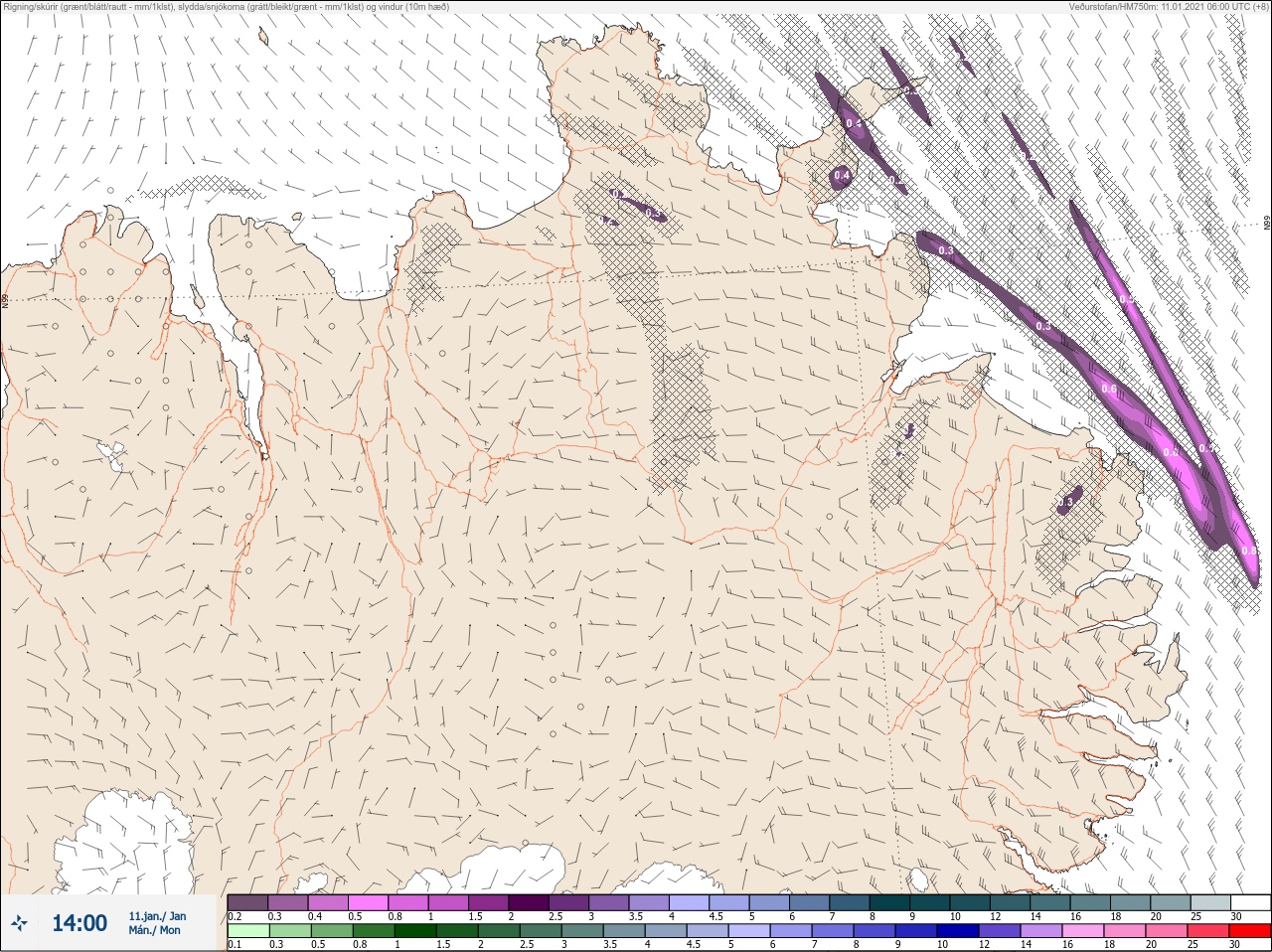This screenshot has height=952, width=1272.
Task: Click the Rigning/skúrir header caption text
Action: click(x=226, y=7)
